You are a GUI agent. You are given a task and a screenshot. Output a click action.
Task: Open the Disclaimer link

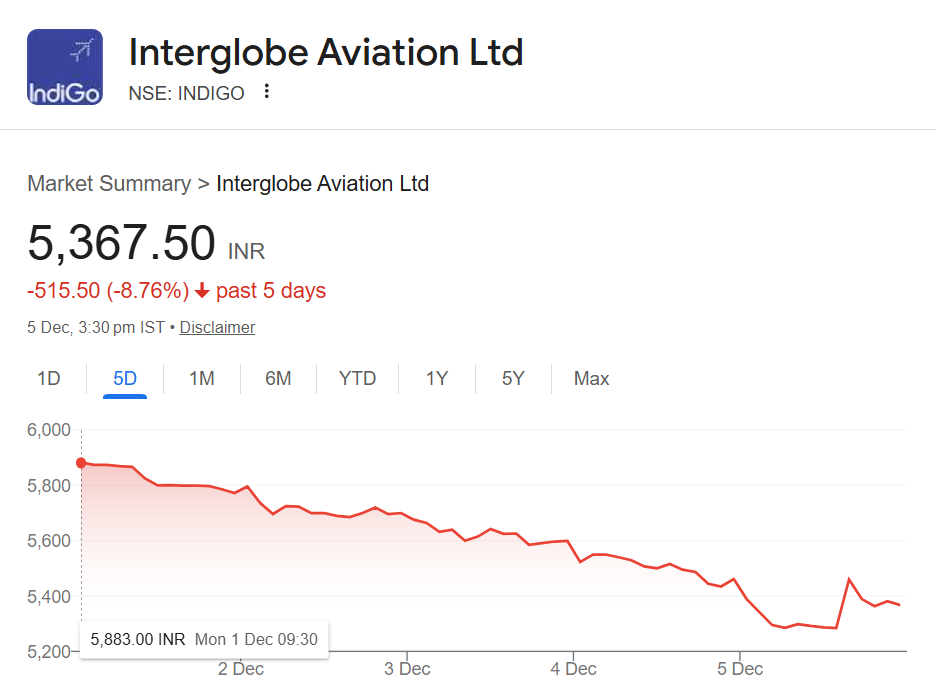tap(217, 327)
